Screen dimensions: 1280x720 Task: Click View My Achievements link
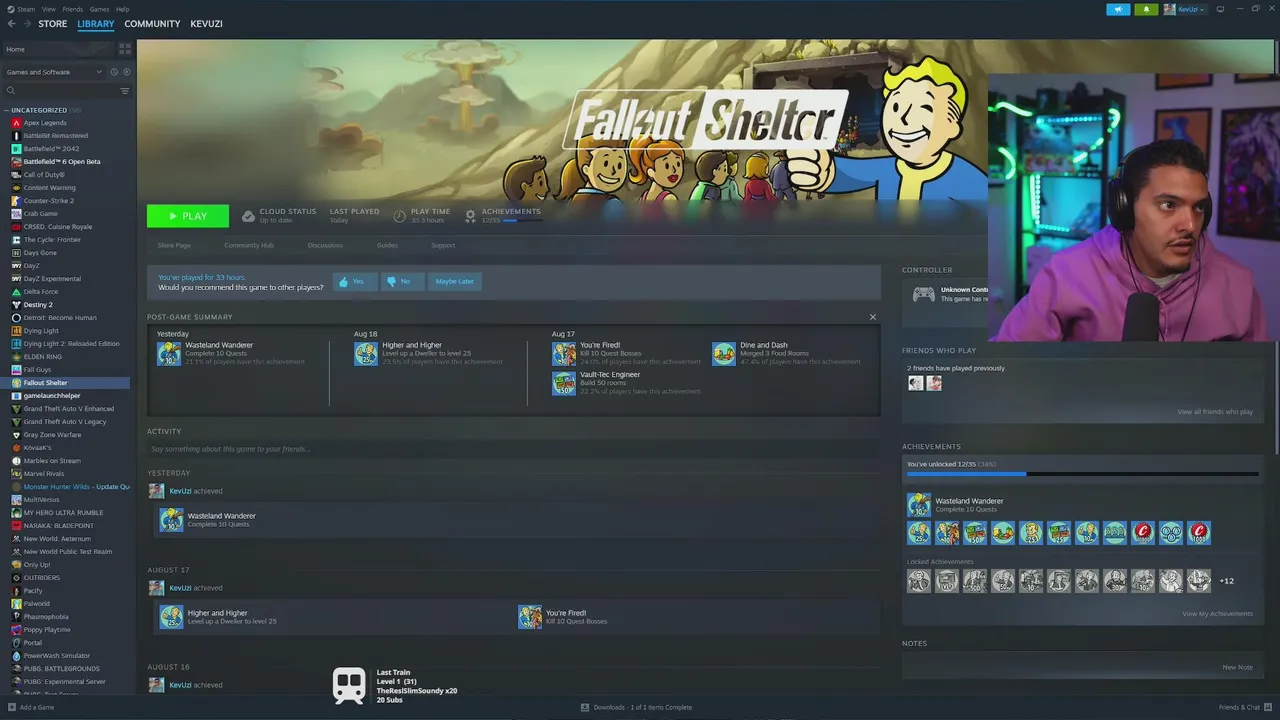click(1217, 614)
